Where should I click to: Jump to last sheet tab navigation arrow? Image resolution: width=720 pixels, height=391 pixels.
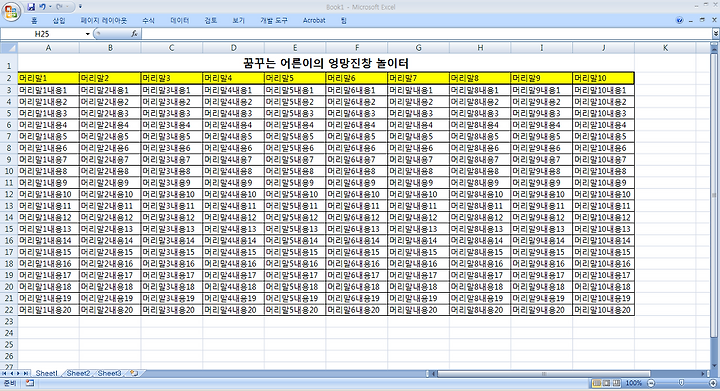(26, 373)
